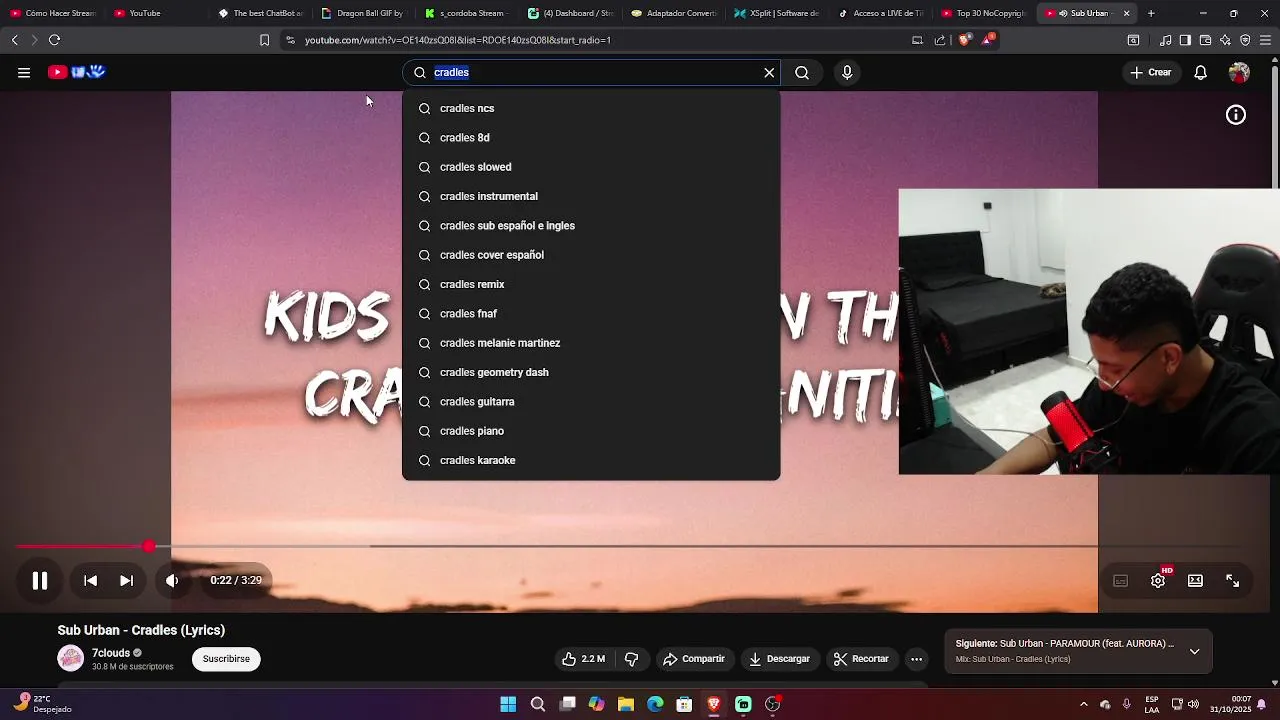This screenshot has height=720, width=1280.
Task: Toggle video subtitles
Action: (1121, 581)
